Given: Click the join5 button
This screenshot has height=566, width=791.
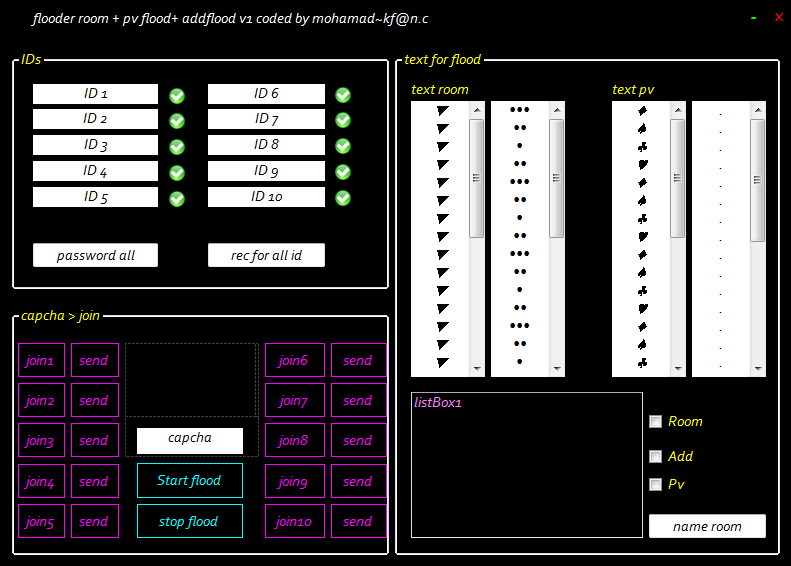Looking at the screenshot, I should pyautogui.click(x=41, y=521).
